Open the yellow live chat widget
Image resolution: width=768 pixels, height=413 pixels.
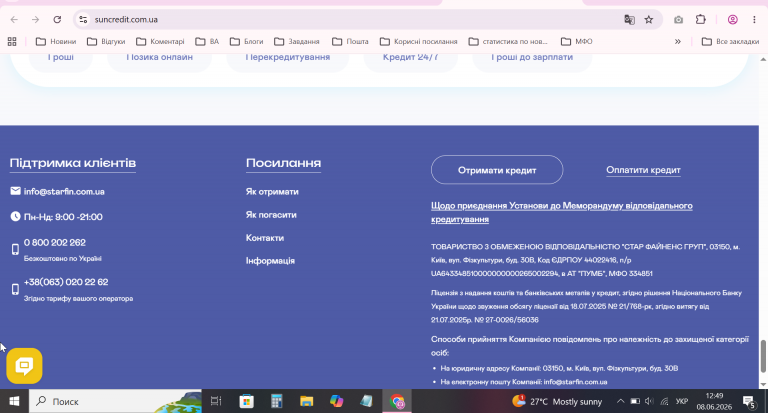24,366
